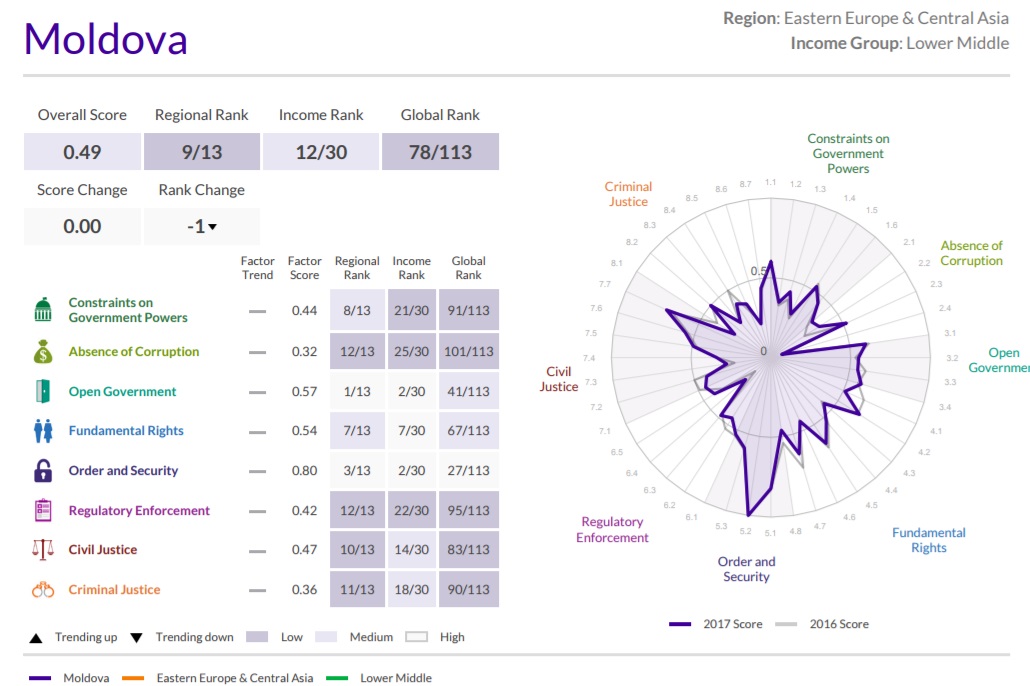Click the Absence of Corruption money bag icon
The height and width of the screenshot is (686, 1030).
pos(42,352)
